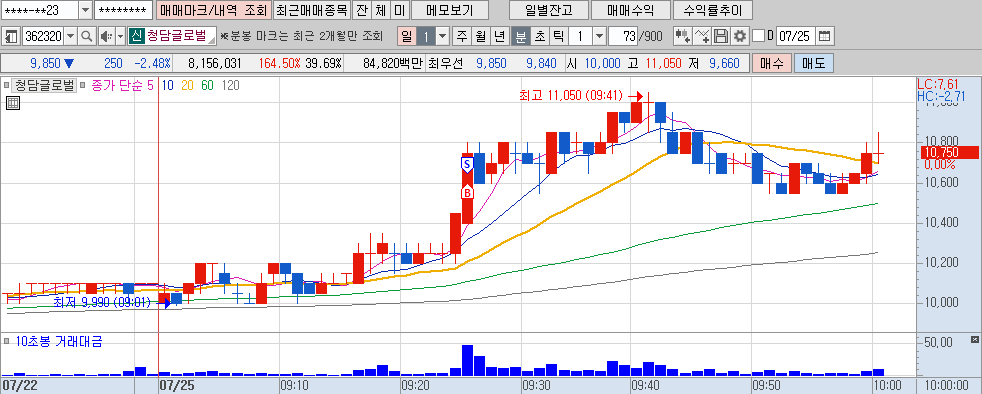Click the square handle beside the 청담글로벌 legend
The width and height of the screenshot is (982, 394).
click(6, 86)
